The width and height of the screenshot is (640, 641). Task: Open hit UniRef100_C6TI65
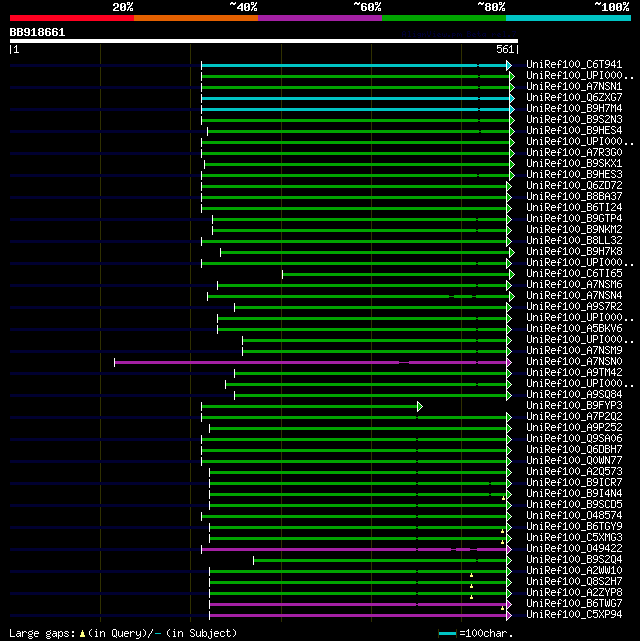tap(574, 273)
